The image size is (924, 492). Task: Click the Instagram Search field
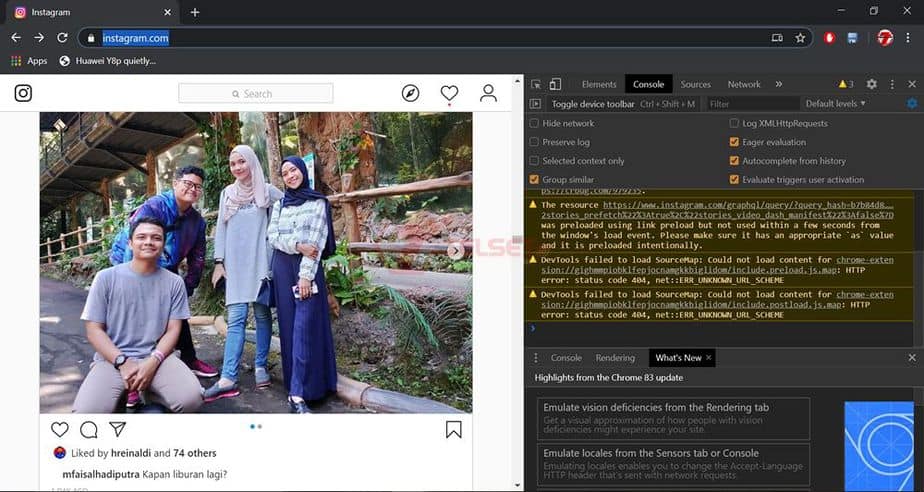258,94
